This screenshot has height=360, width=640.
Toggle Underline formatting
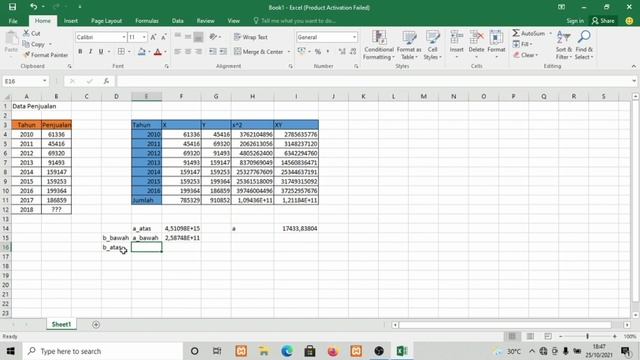[x=100, y=52]
